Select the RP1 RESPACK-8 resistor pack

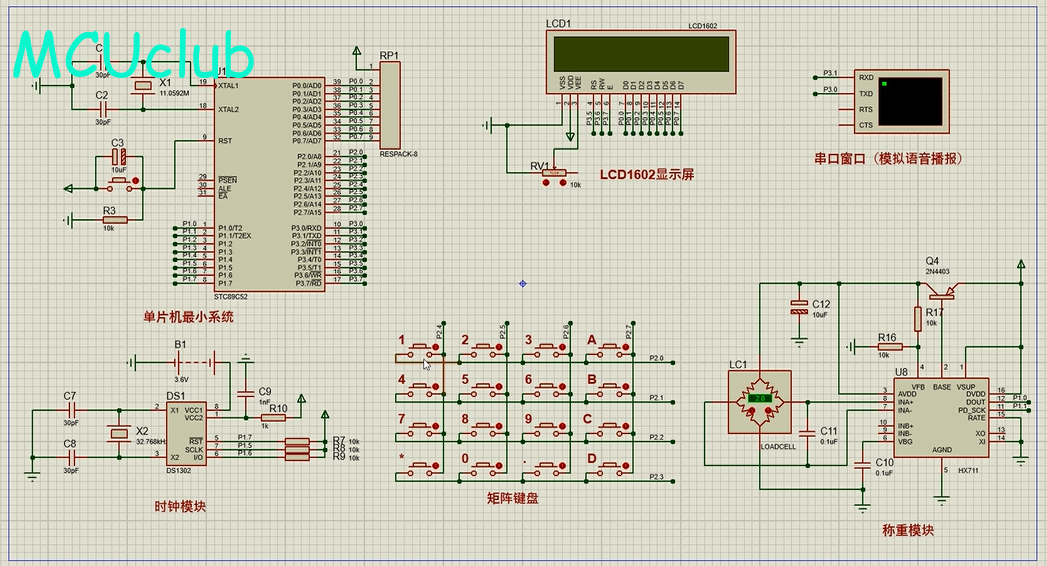click(x=390, y=105)
